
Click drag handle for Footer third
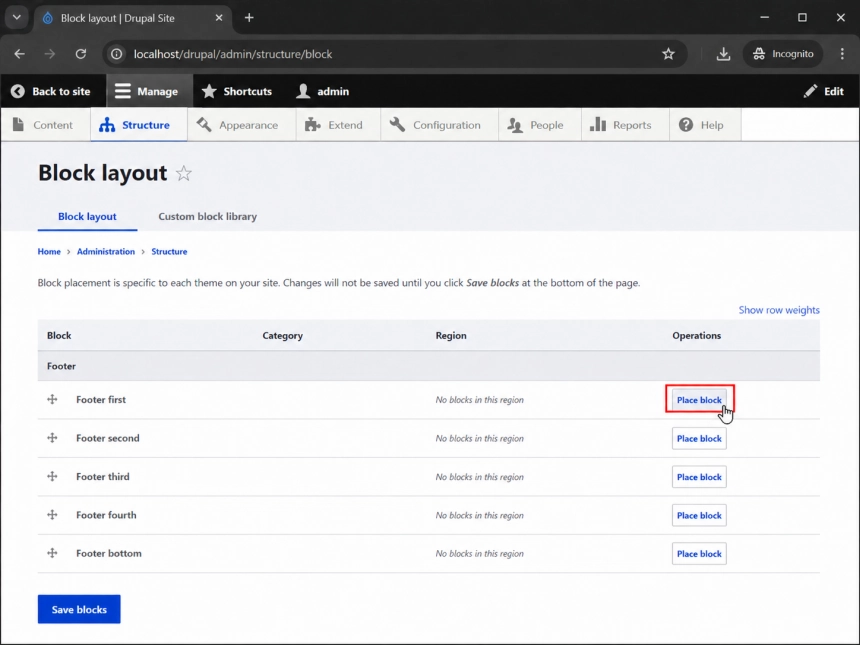[x=52, y=476]
